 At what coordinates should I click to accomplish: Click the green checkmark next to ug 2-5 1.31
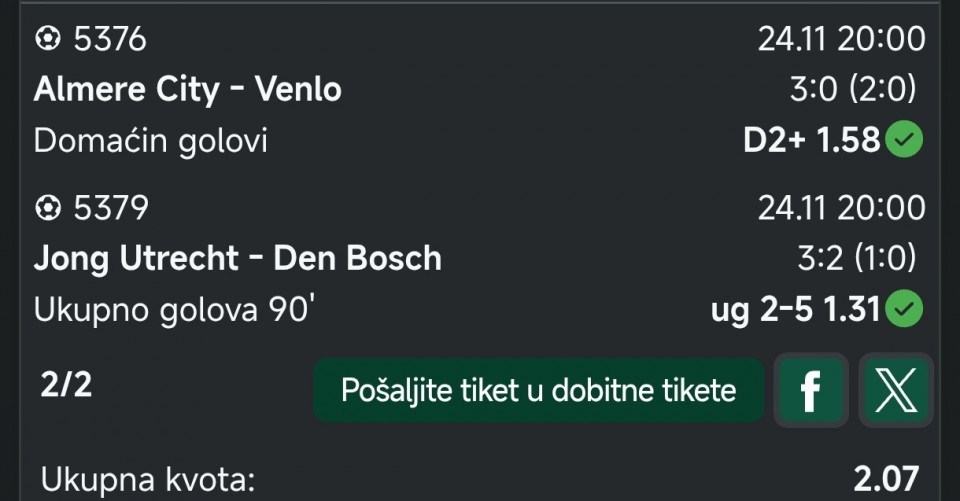click(x=906, y=311)
